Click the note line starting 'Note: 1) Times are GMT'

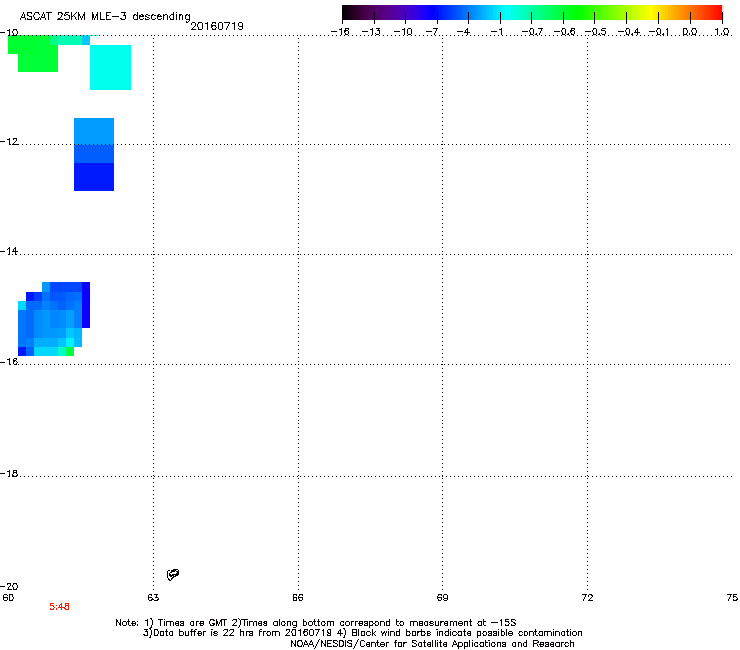tap(316, 623)
